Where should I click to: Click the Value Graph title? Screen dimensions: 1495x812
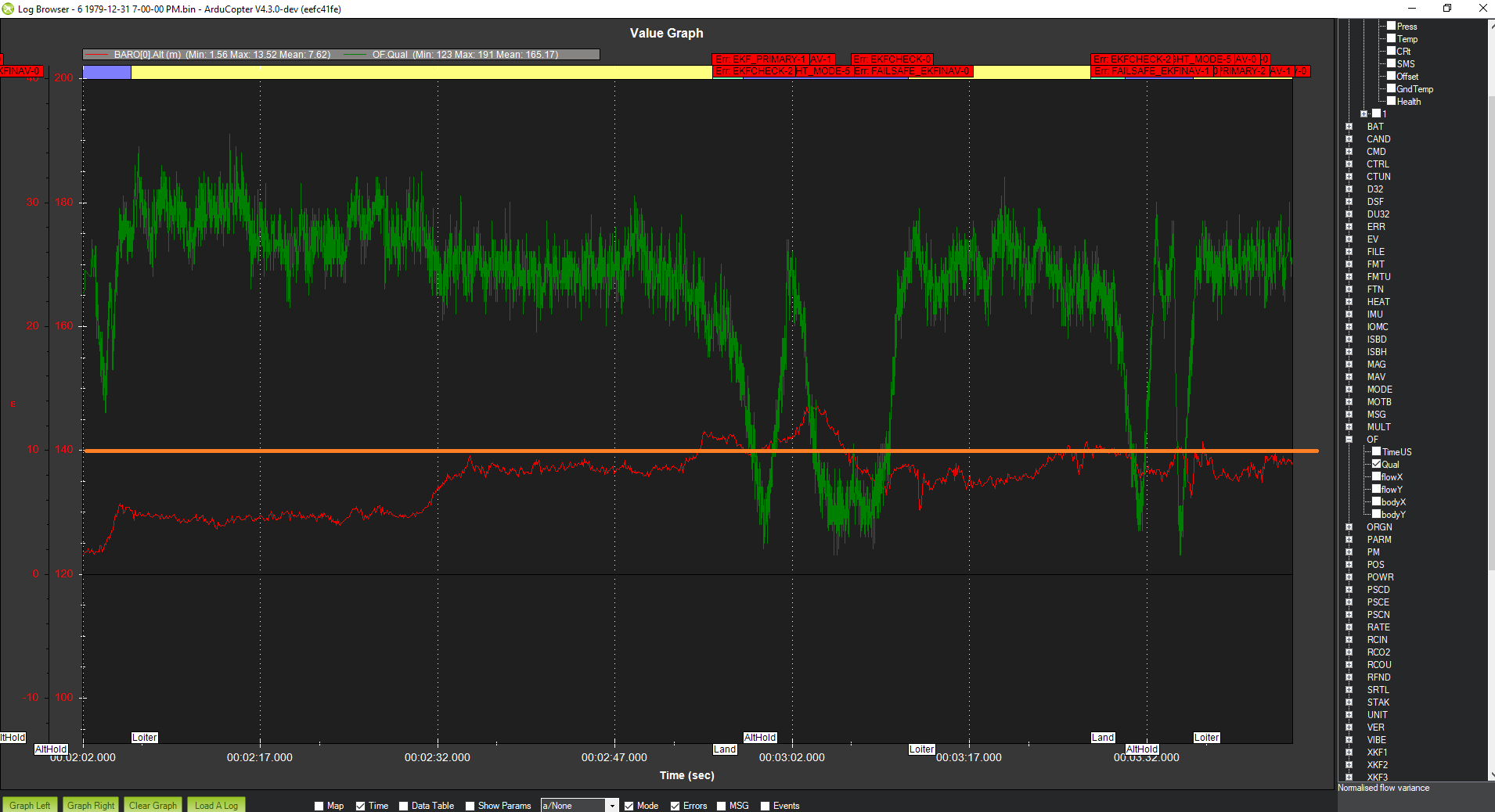point(667,33)
